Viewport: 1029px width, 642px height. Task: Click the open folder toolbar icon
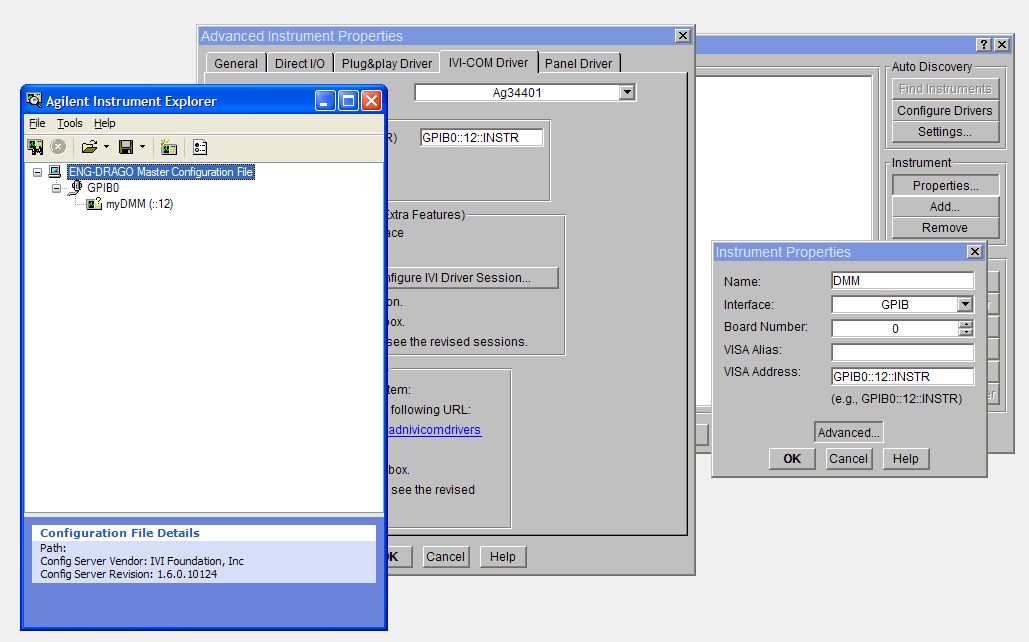pos(89,147)
